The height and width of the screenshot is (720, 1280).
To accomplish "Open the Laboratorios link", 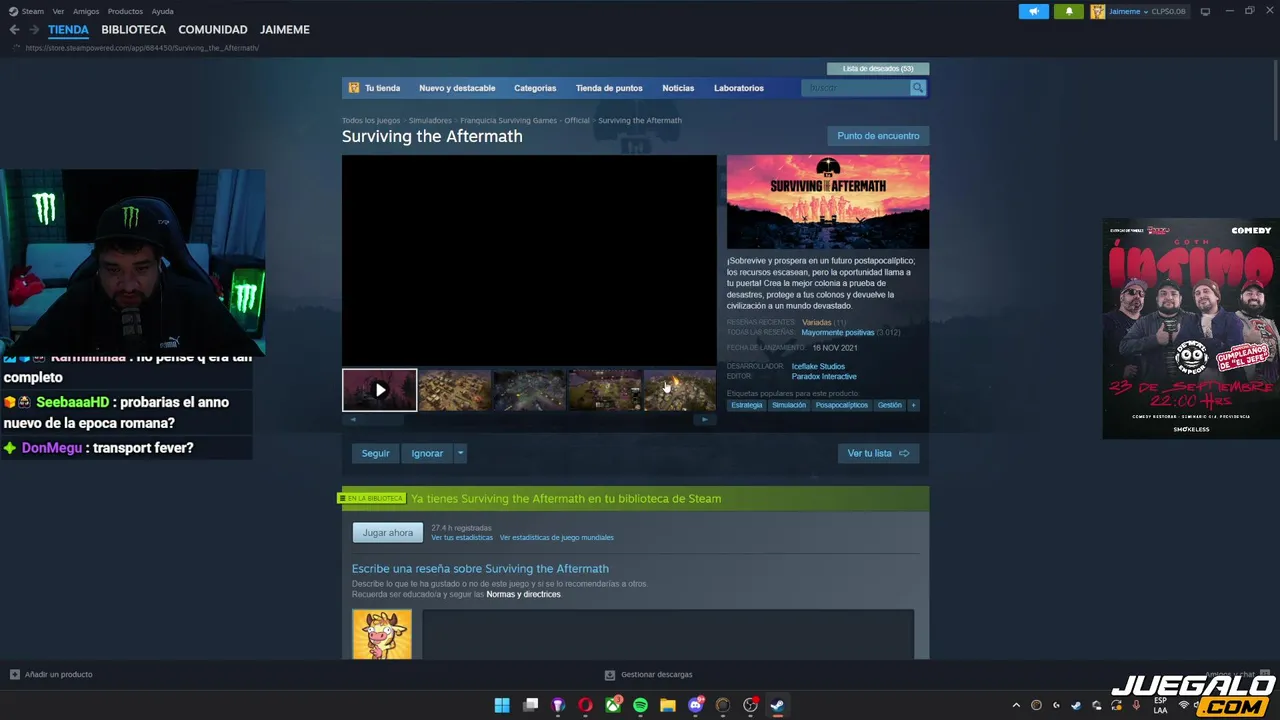I will click(x=739, y=88).
